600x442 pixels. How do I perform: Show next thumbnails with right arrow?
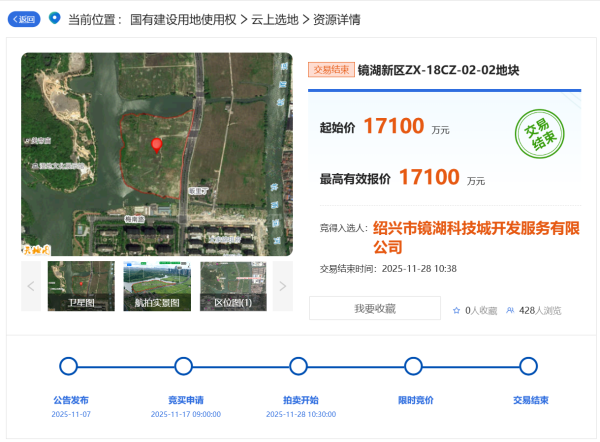coord(282,287)
